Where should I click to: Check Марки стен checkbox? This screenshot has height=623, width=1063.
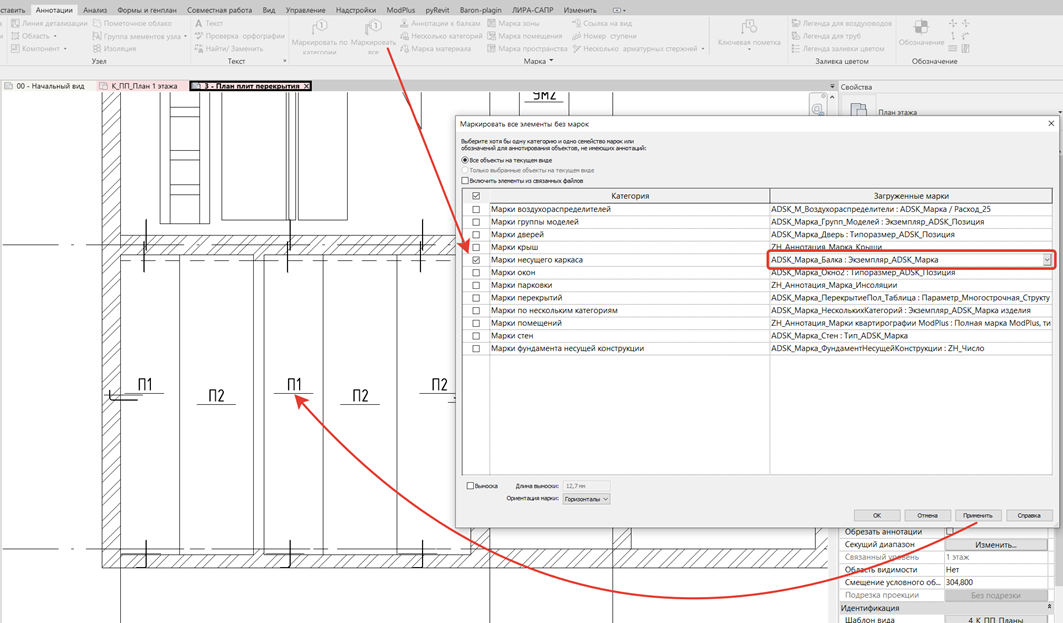click(x=476, y=336)
